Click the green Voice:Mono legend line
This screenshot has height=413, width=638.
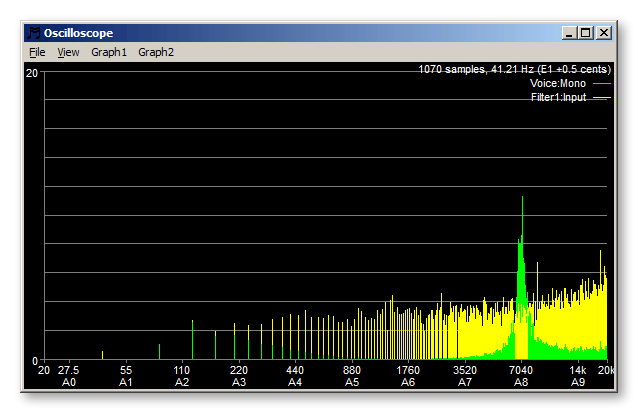602,84
